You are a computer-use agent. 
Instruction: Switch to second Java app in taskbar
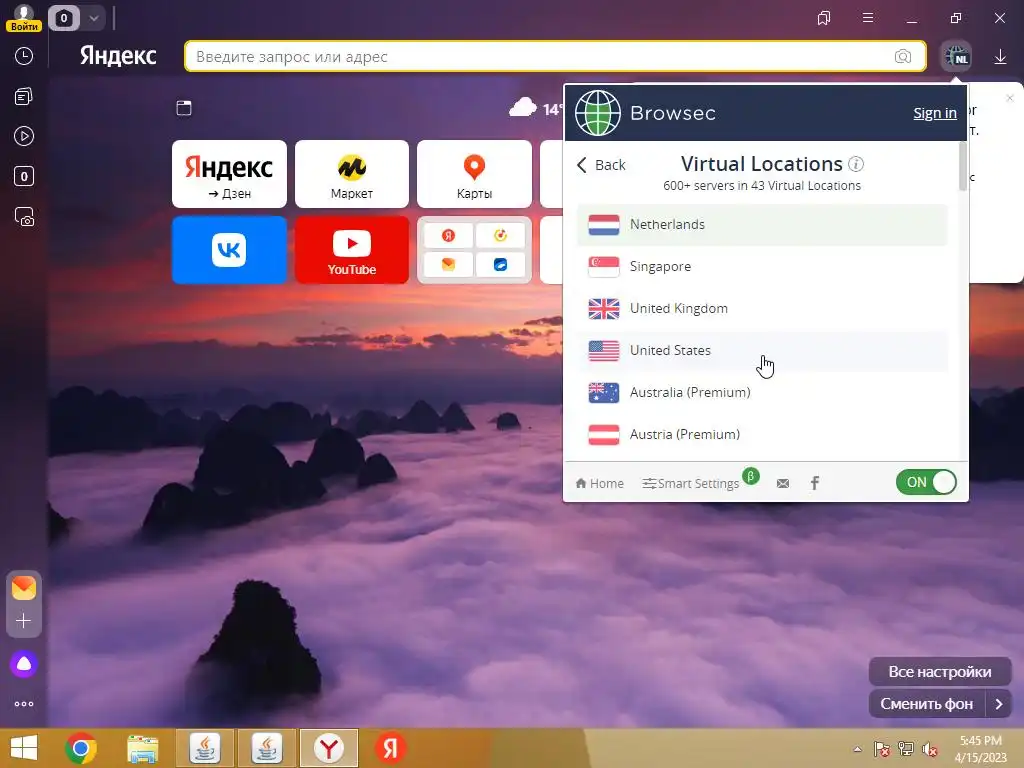pyautogui.click(x=267, y=748)
